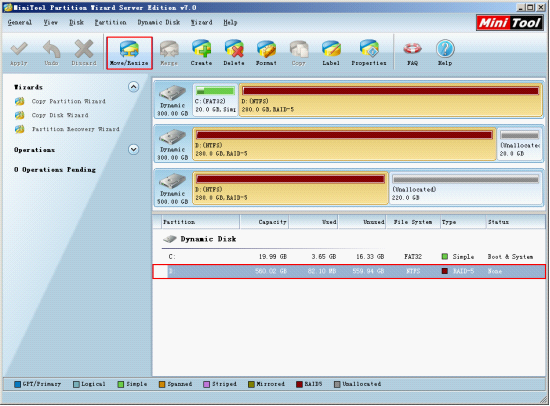Sort by File System column header

coord(413,222)
